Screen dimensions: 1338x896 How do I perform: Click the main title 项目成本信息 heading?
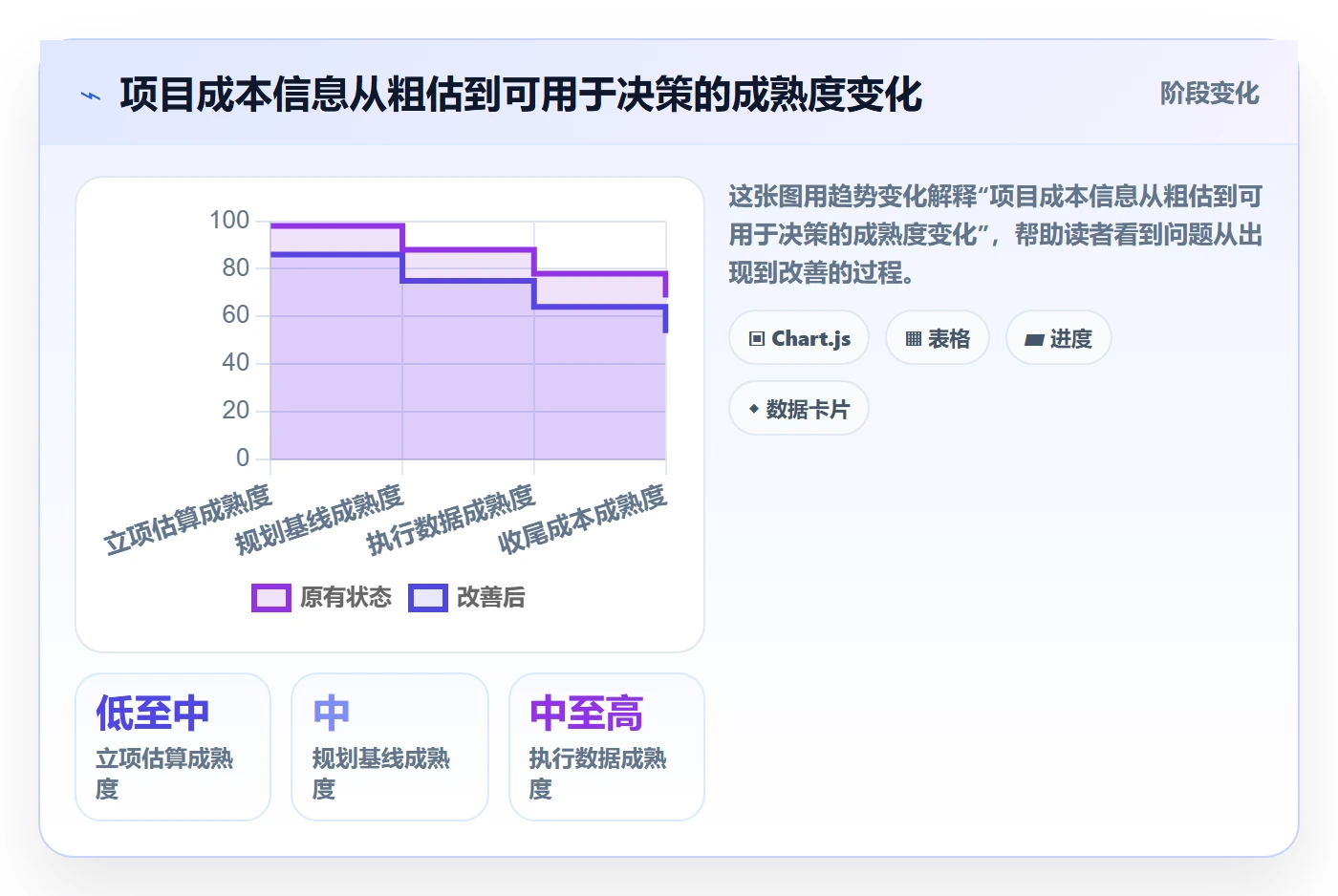tap(521, 95)
